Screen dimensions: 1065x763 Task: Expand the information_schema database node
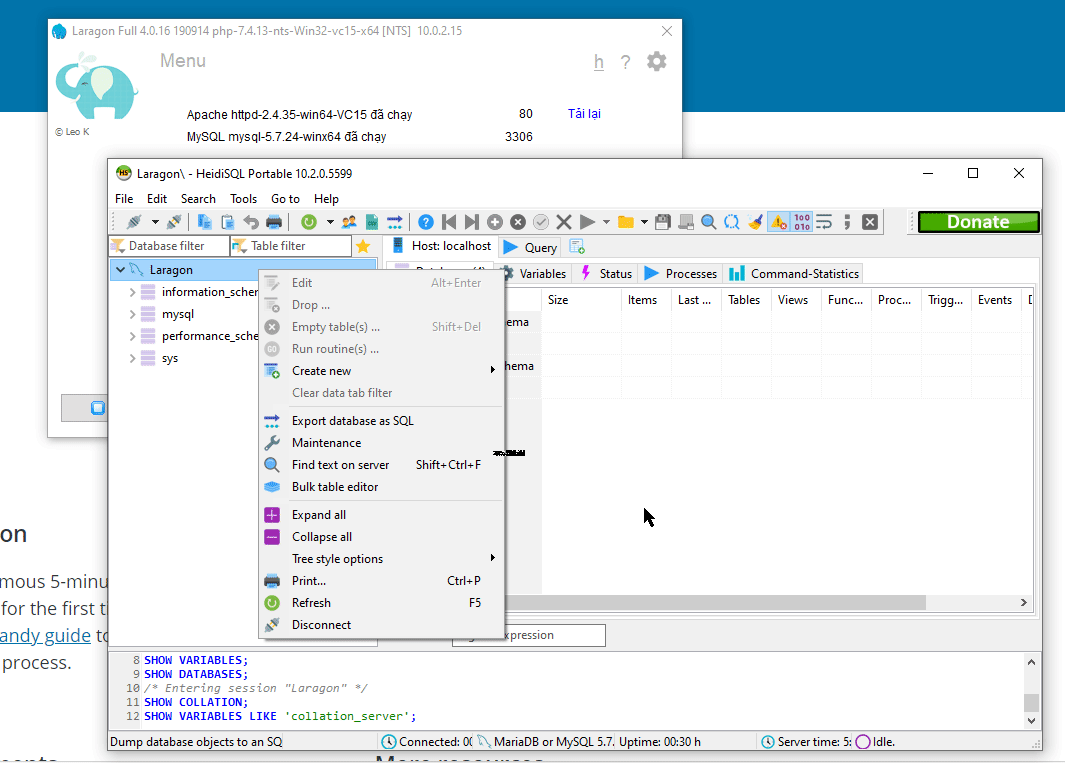(132, 292)
